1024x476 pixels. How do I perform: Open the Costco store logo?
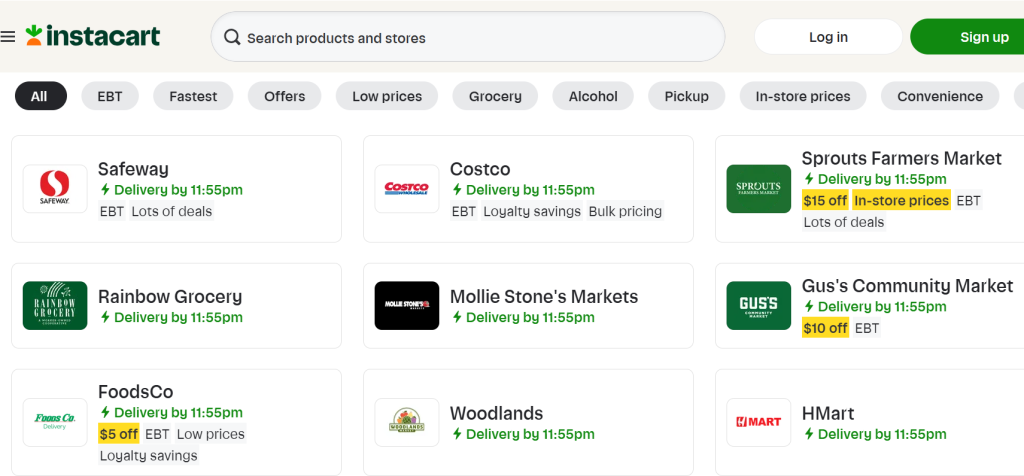pyautogui.click(x=407, y=189)
